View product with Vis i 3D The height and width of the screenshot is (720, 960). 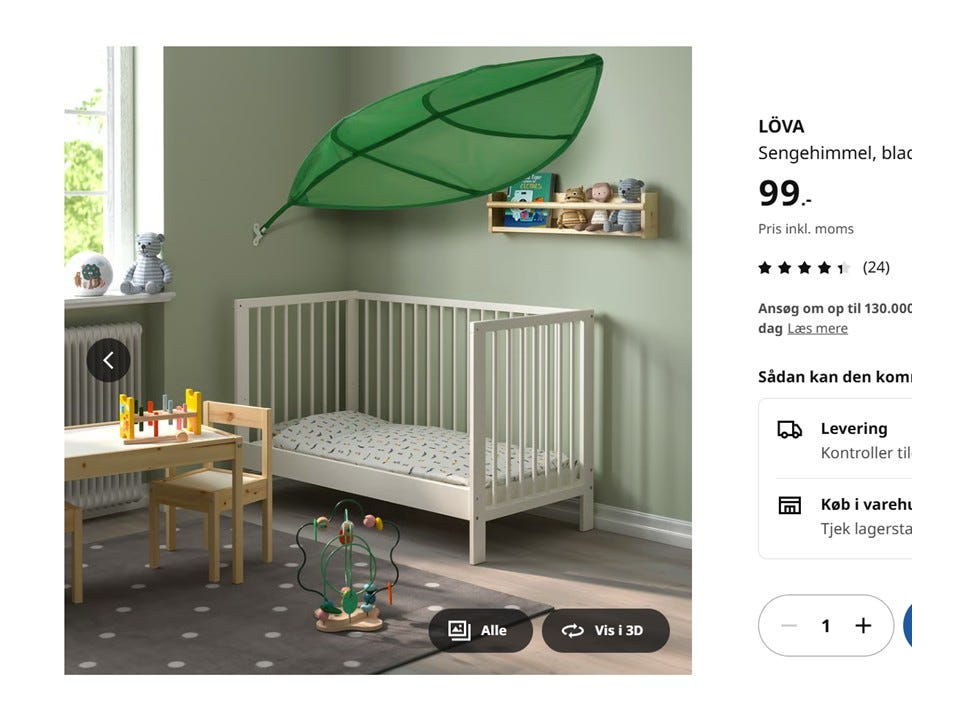(606, 630)
